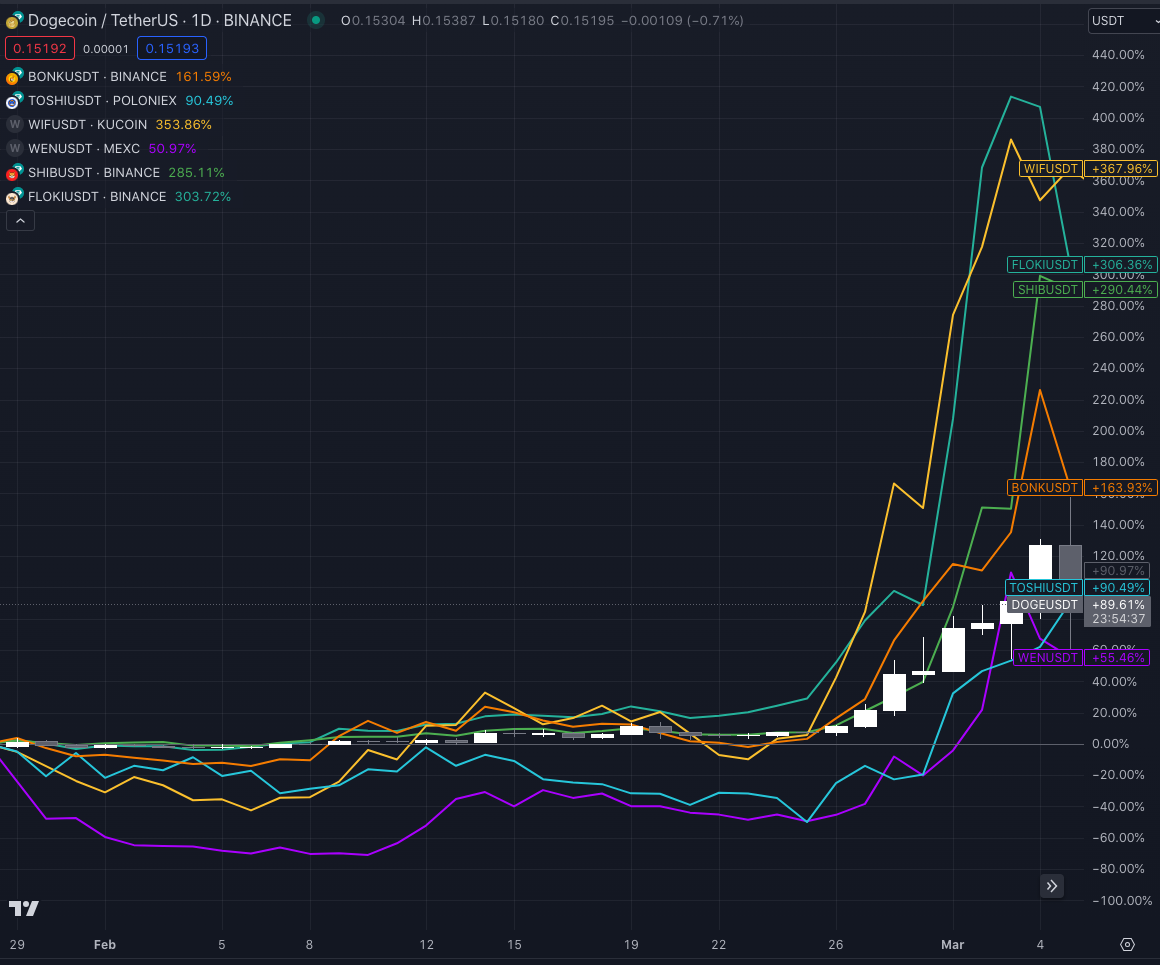Screen dimensions: 1160x965
Task: Select the Dogecoin / TetherUS title
Action: [x=160, y=20]
